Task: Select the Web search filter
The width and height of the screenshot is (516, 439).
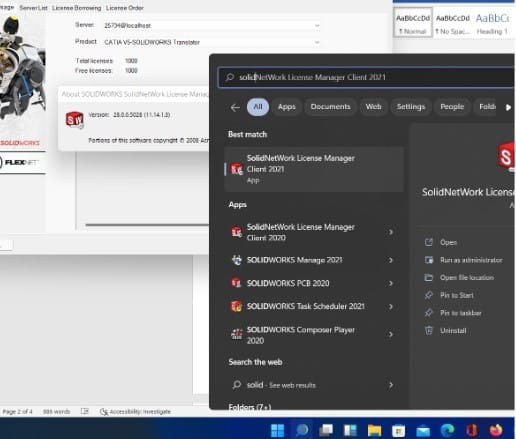Action: 373,107
